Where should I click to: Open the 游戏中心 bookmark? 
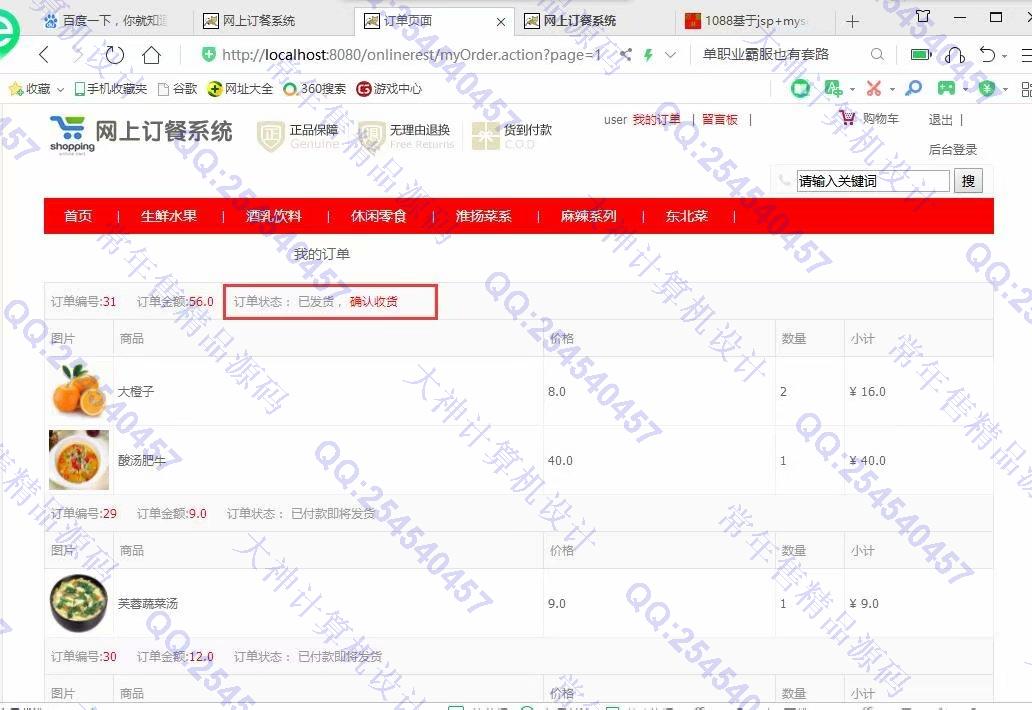pos(389,89)
